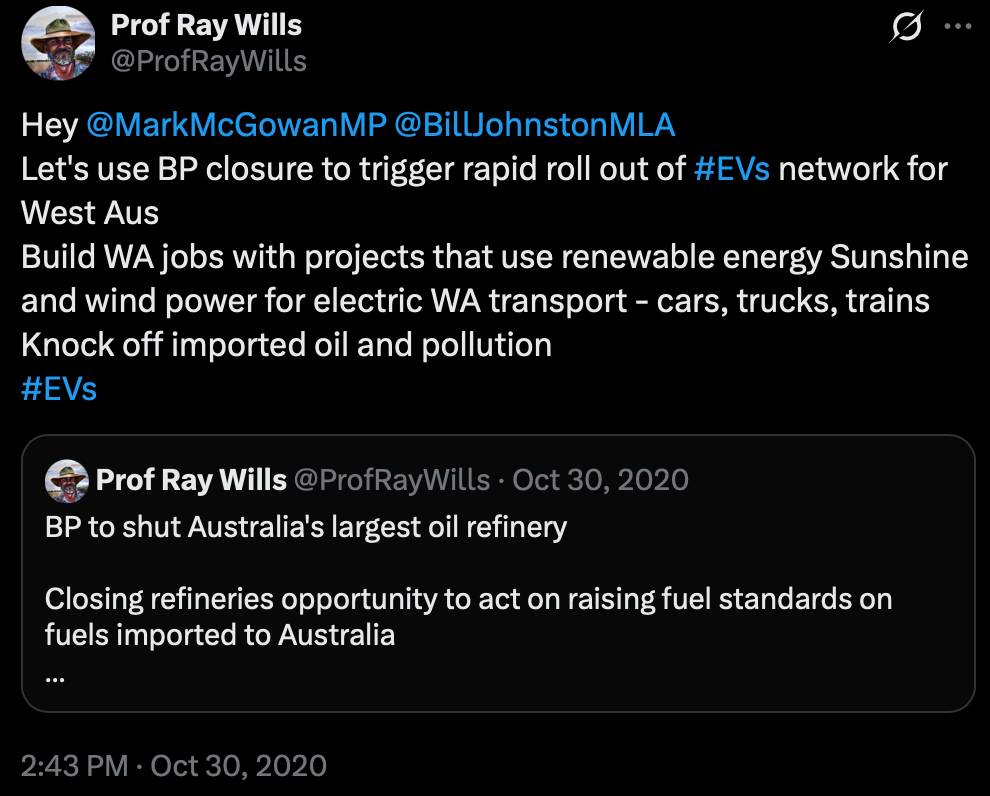Open the @MarkMcGowanMP mention
The image size is (990, 796).
[236, 125]
